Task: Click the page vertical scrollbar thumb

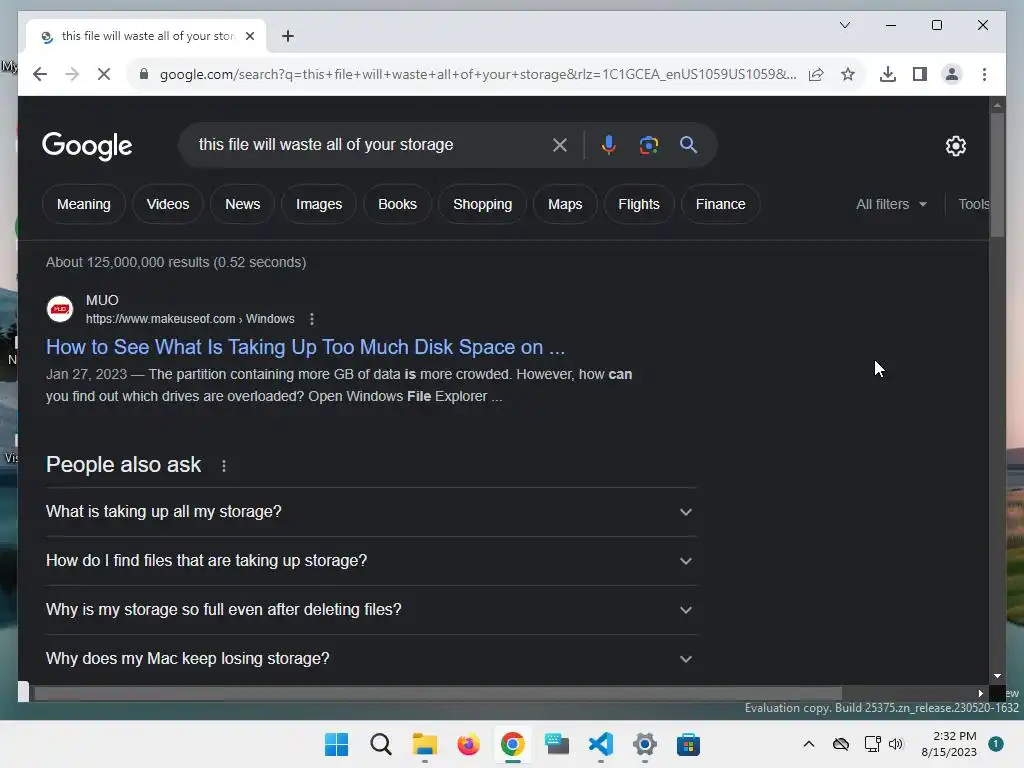Action: point(997,175)
